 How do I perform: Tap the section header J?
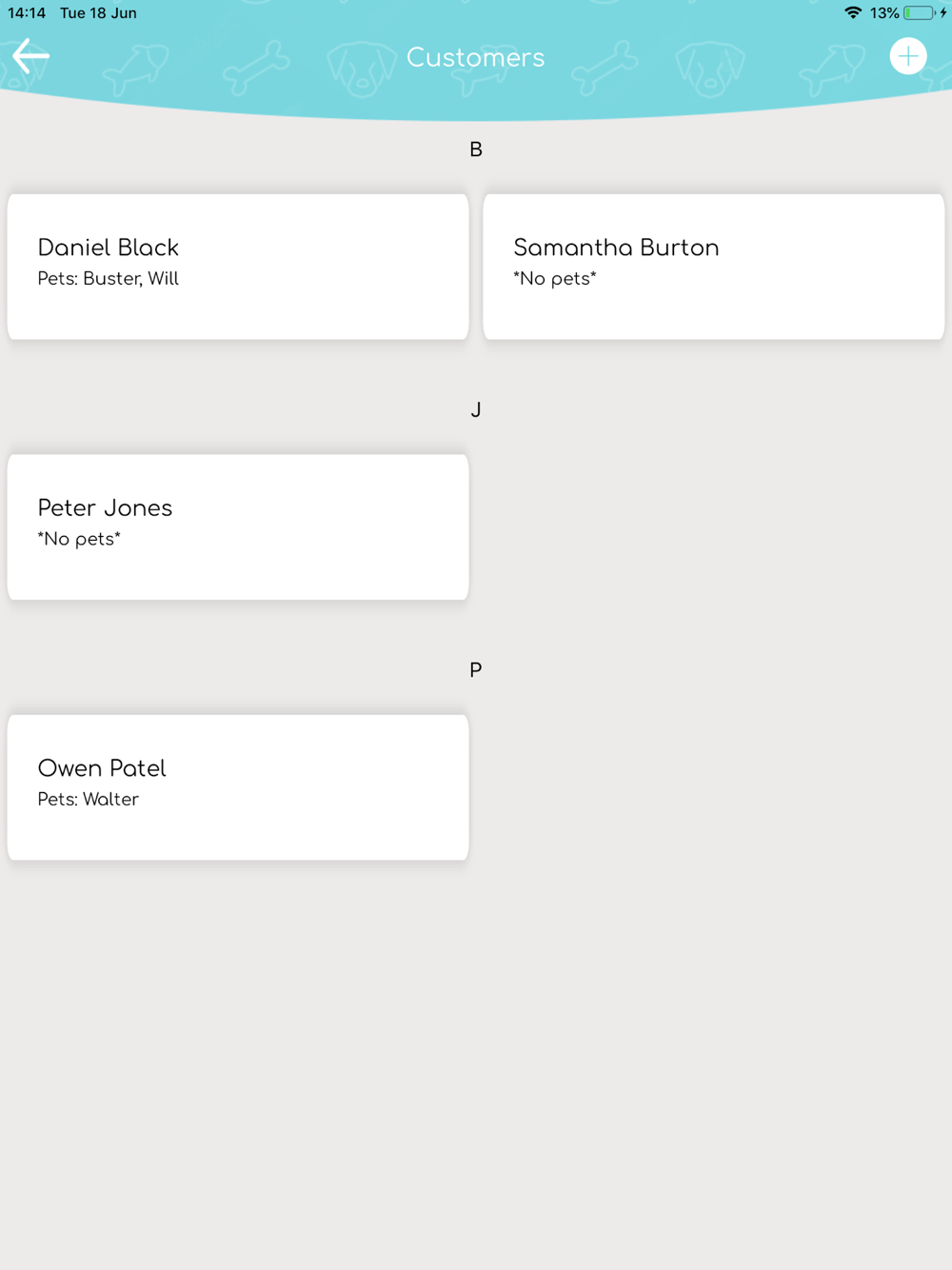pyautogui.click(x=476, y=409)
